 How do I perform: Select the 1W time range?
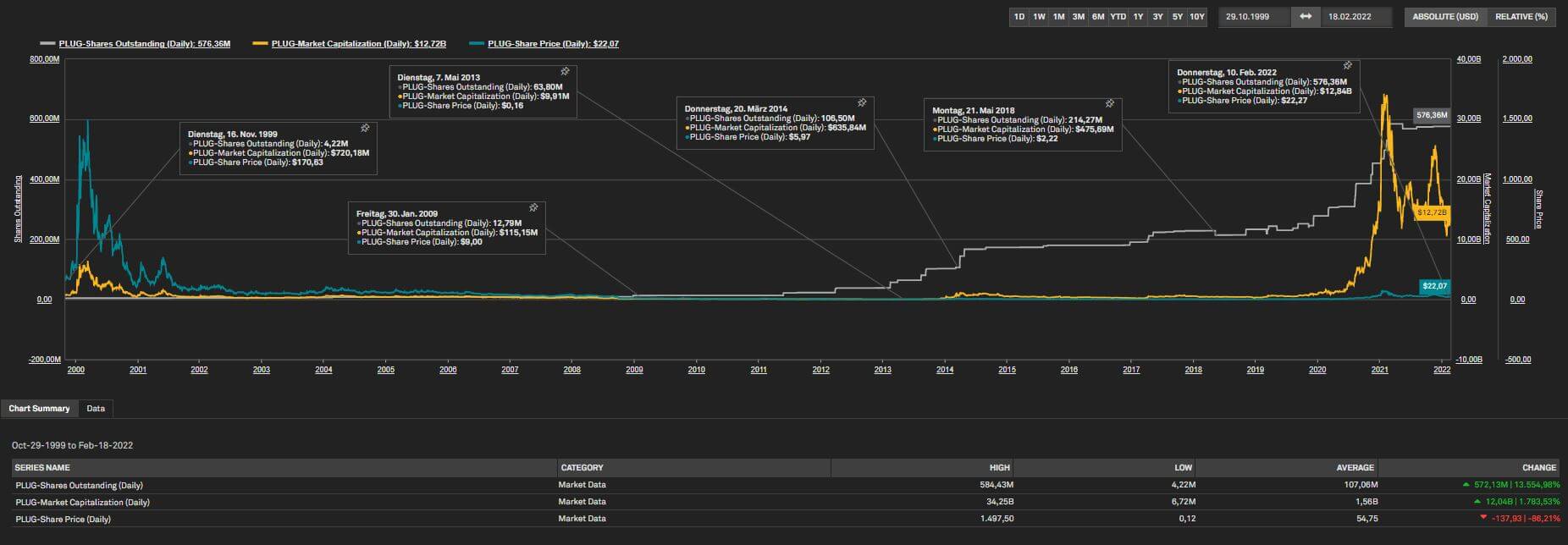click(x=1039, y=17)
